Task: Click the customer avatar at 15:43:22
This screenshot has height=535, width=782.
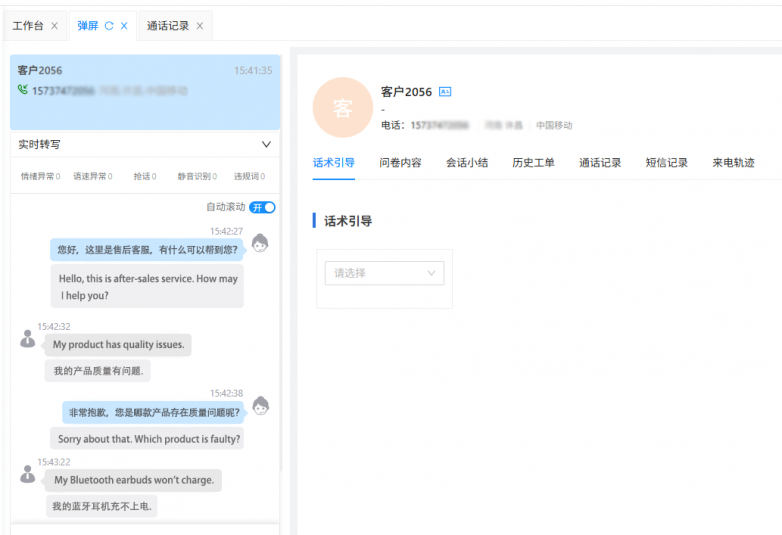Action: coord(27,474)
